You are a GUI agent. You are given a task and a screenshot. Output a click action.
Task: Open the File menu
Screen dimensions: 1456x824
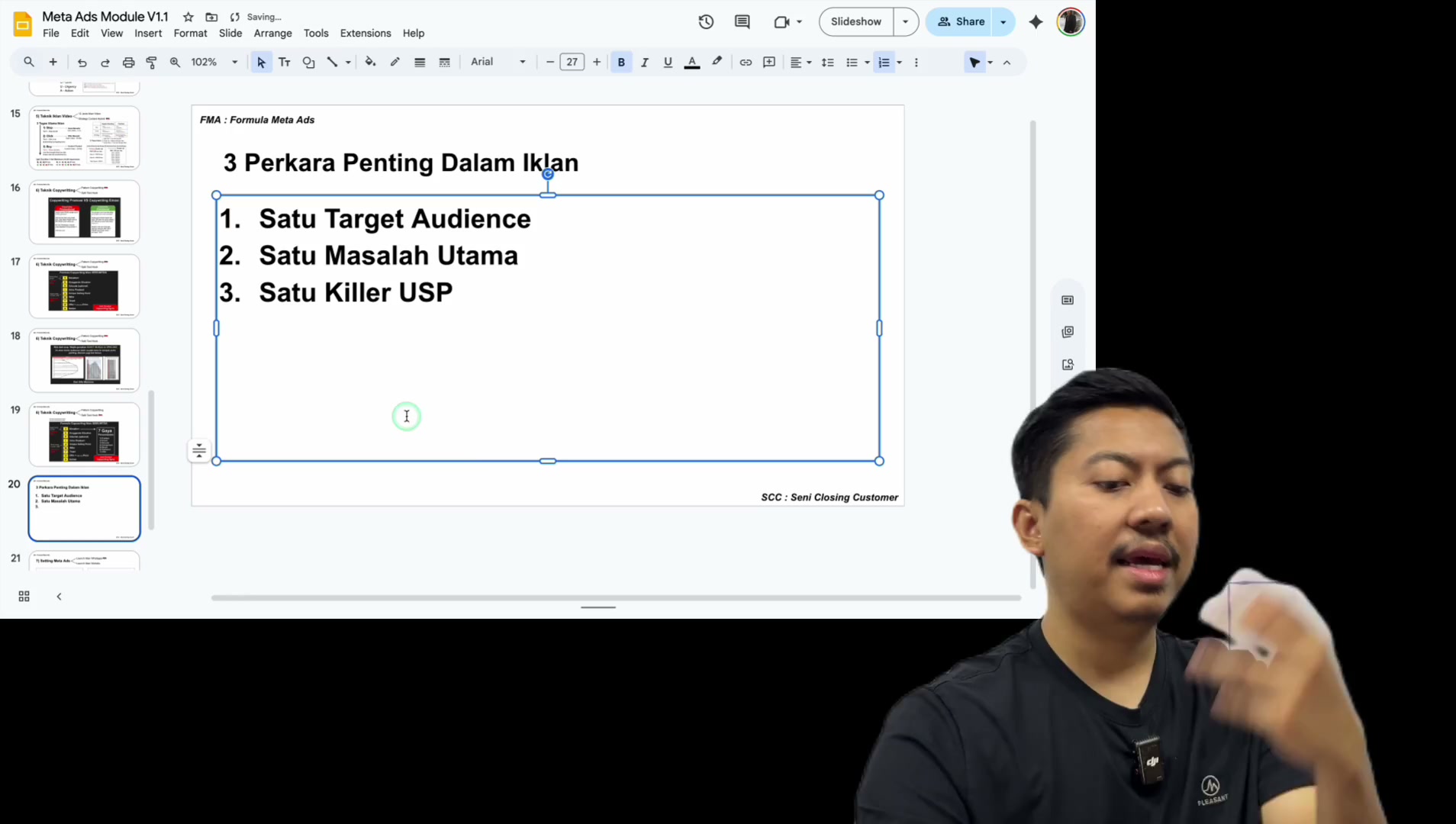(51, 34)
